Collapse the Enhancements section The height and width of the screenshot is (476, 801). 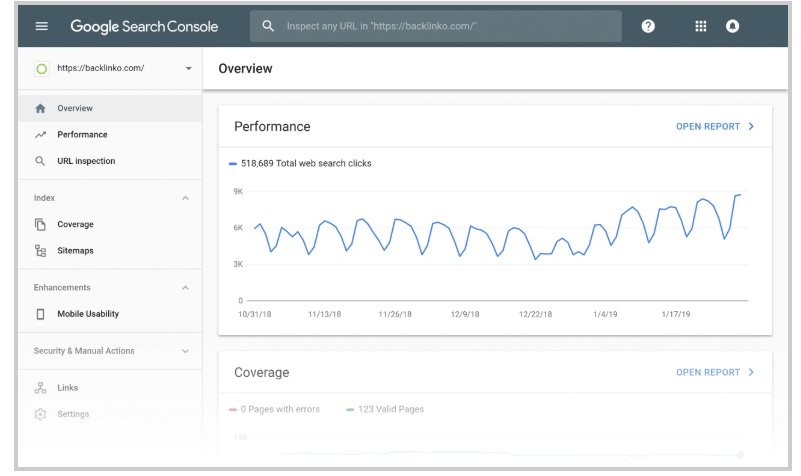click(x=185, y=288)
